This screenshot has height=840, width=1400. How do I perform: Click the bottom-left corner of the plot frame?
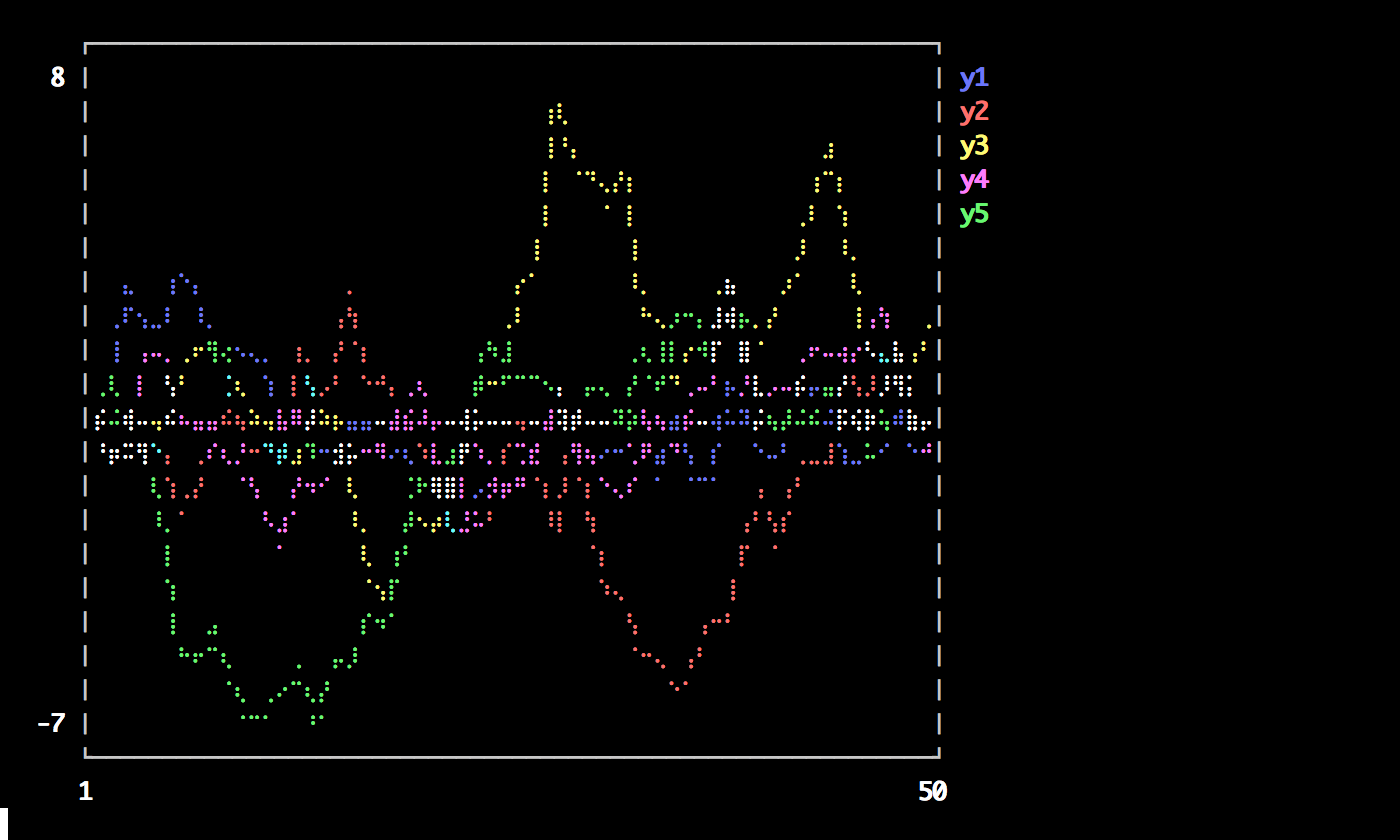point(86,756)
